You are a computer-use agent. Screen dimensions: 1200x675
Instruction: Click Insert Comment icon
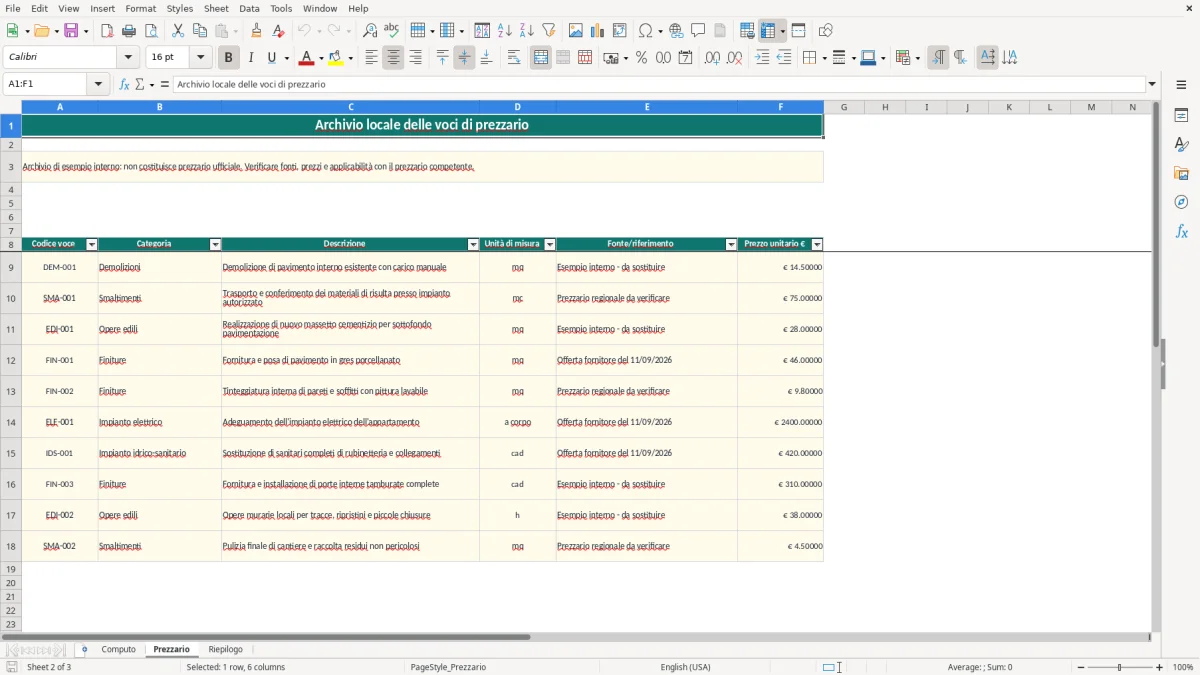tap(698, 31)
